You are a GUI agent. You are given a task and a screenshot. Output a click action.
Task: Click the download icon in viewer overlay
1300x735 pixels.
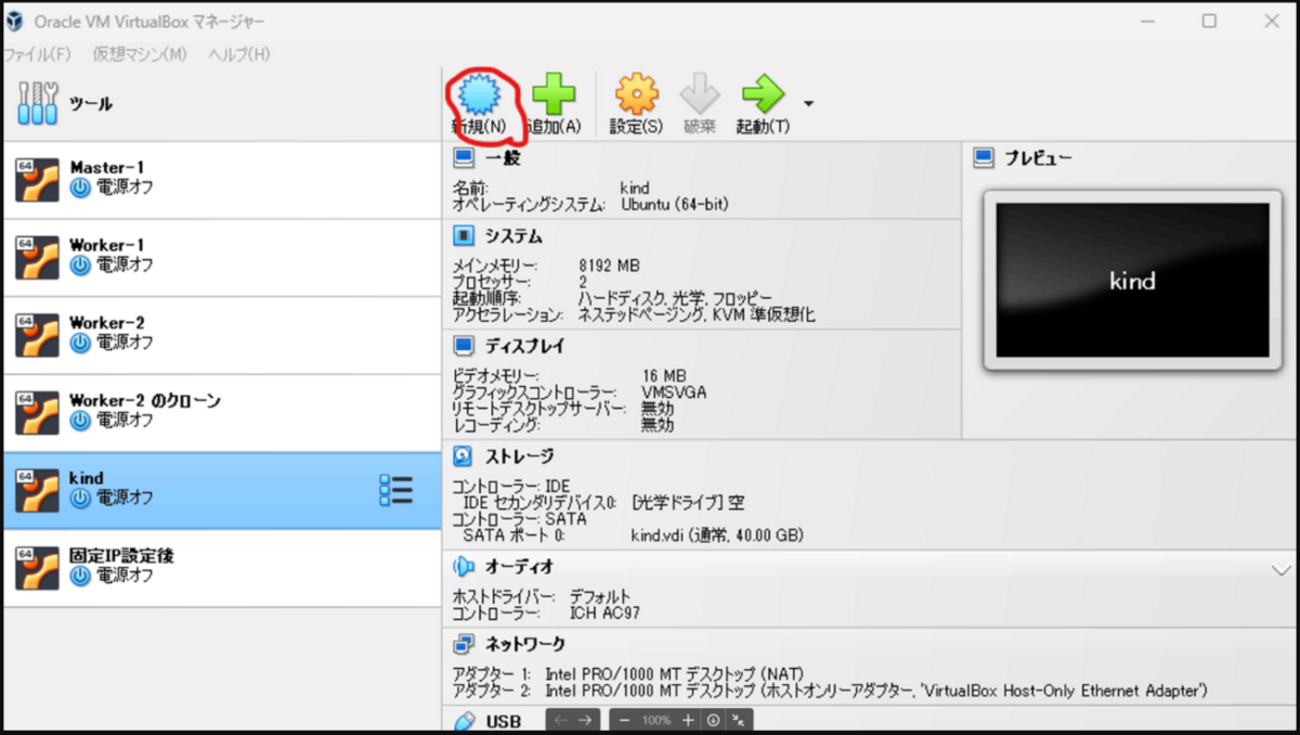coord(713,720)
